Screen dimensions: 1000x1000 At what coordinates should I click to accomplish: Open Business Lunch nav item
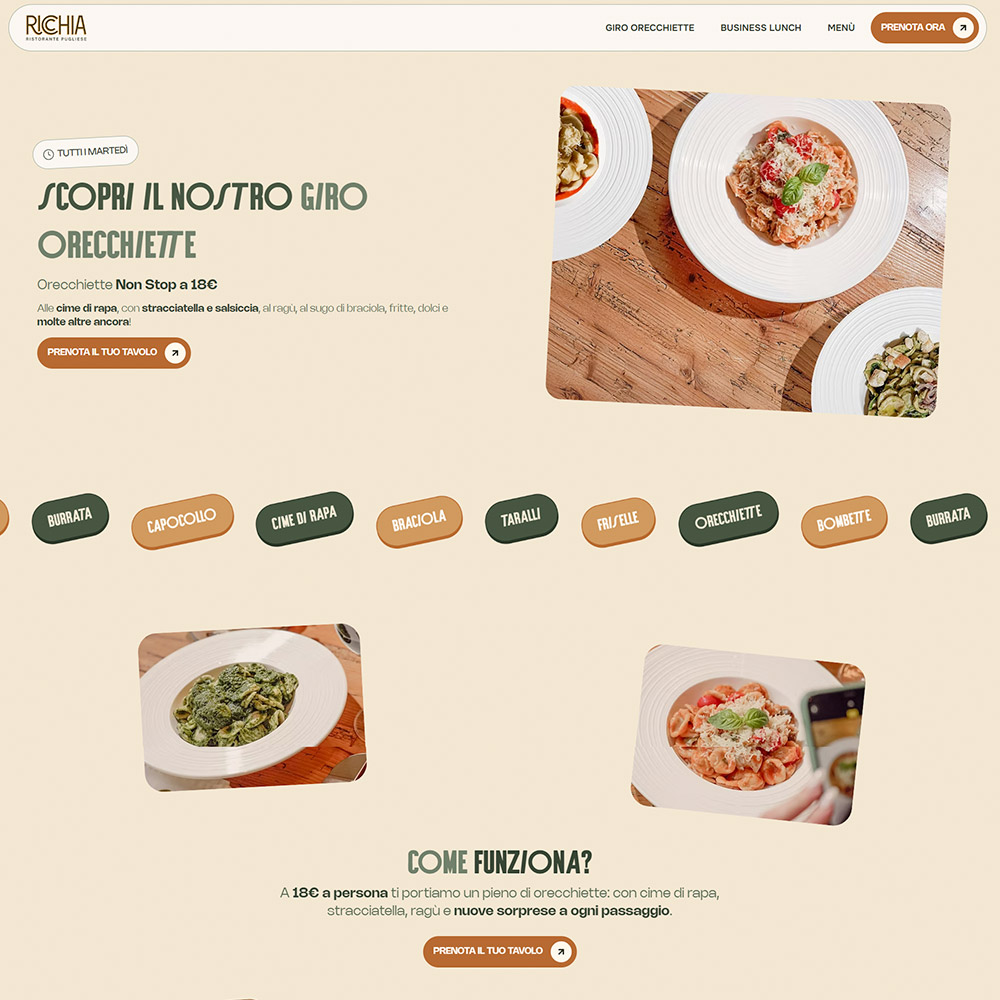click(760, 27)
